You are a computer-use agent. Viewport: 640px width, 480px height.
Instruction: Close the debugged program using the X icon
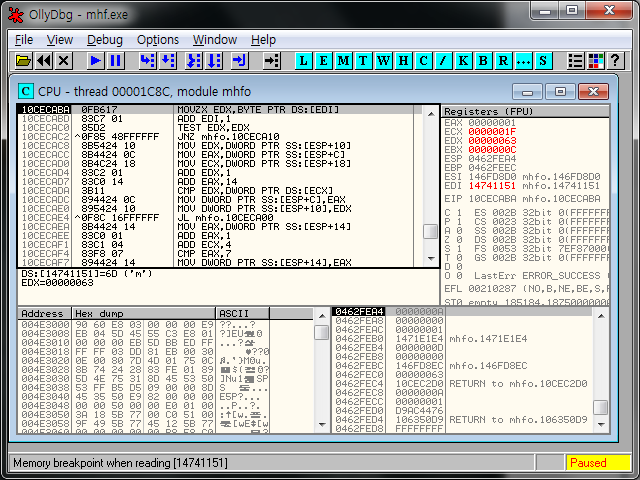pyautogui.click(x=63, y=61)
